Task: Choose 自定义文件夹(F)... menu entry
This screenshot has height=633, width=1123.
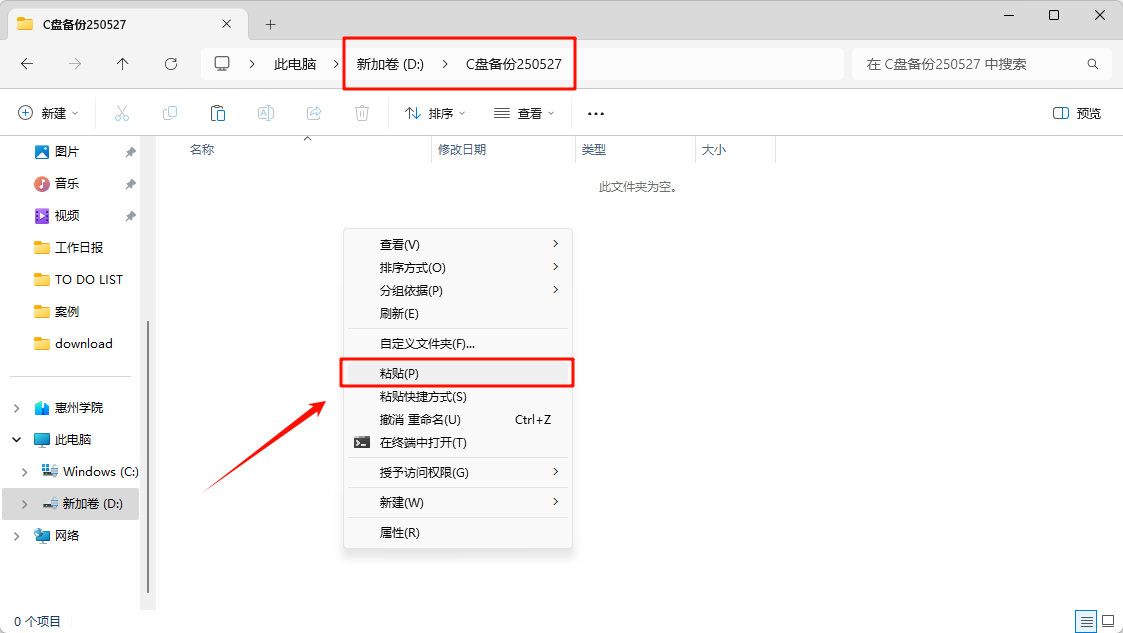Action: point(458,343)
